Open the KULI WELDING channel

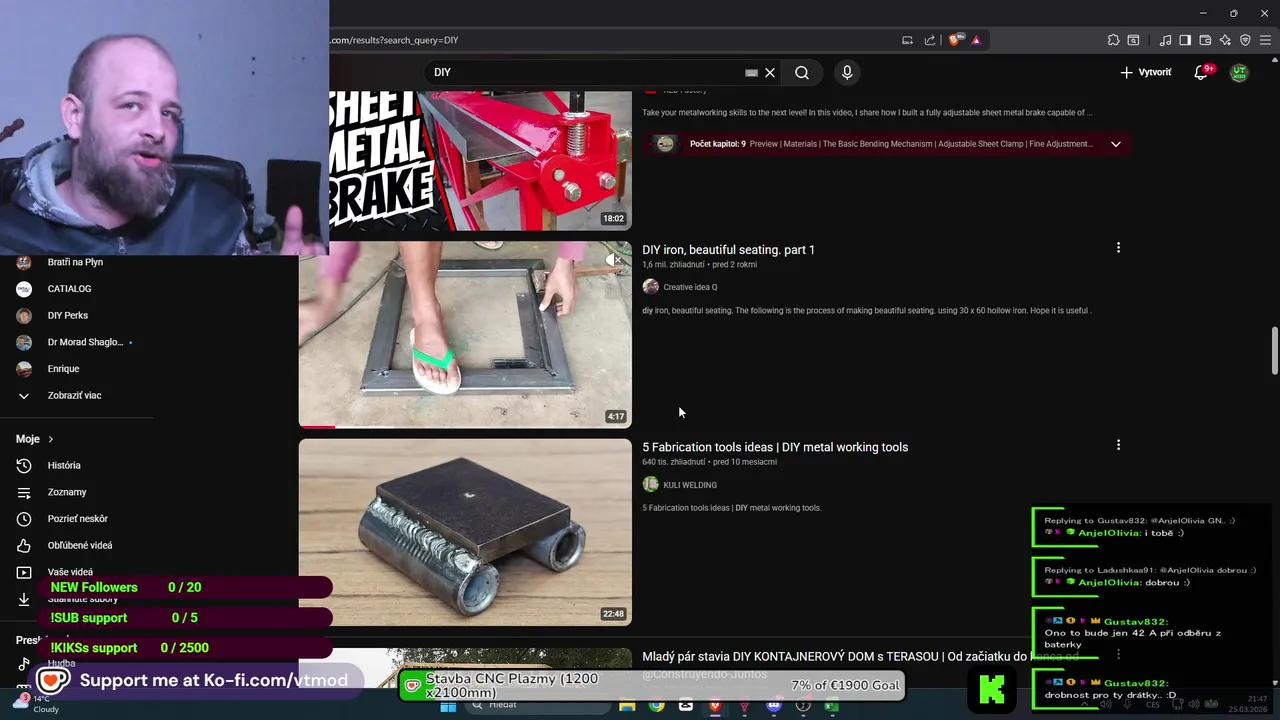tap(690, 485)
